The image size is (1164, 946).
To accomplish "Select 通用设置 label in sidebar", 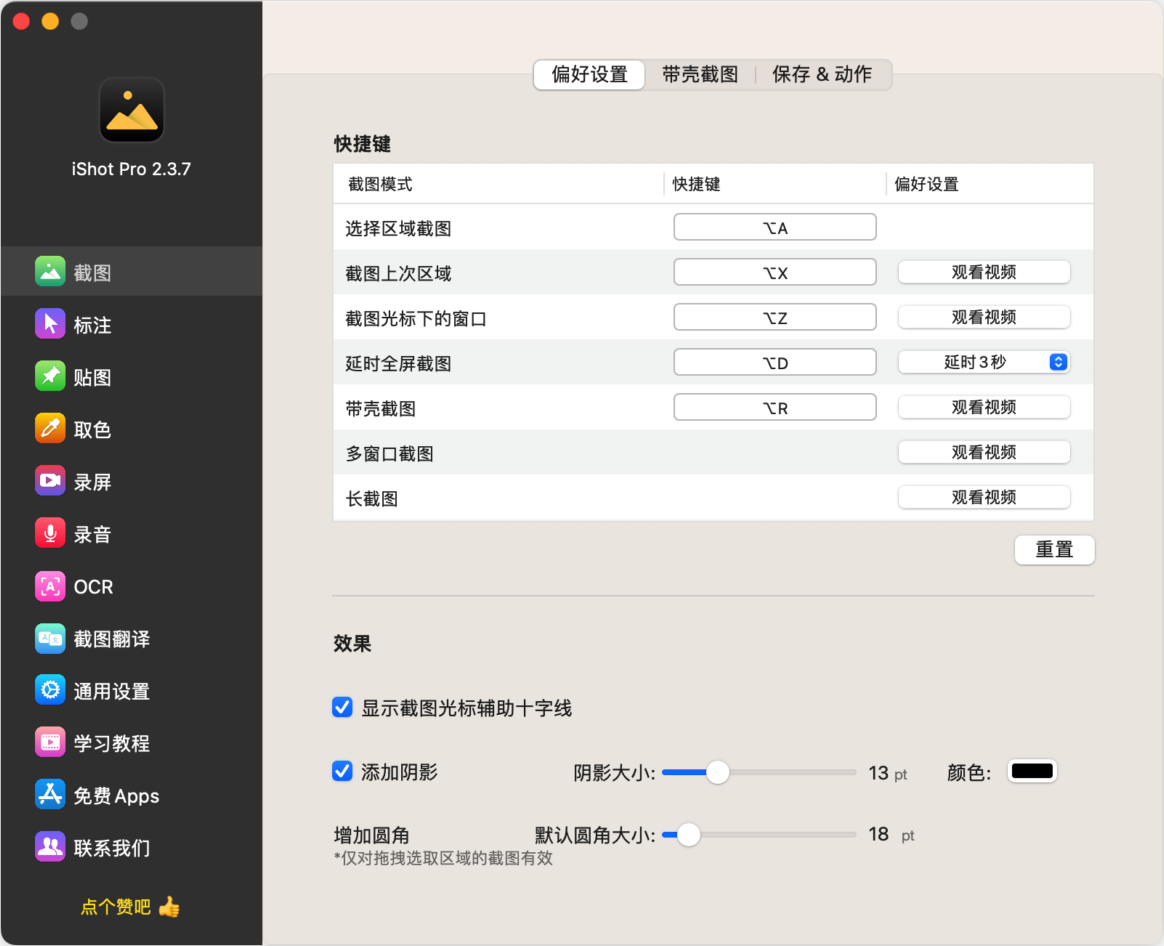I will [112, 691].
